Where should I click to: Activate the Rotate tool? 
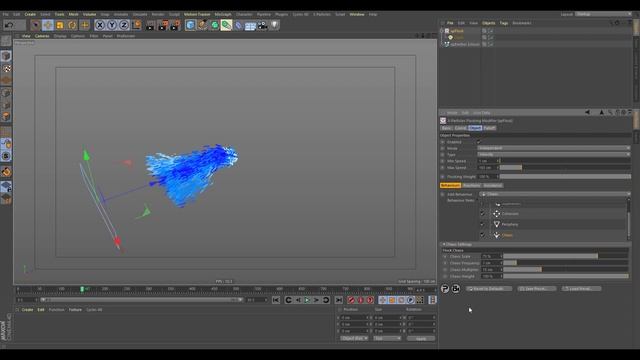[72, 25]
